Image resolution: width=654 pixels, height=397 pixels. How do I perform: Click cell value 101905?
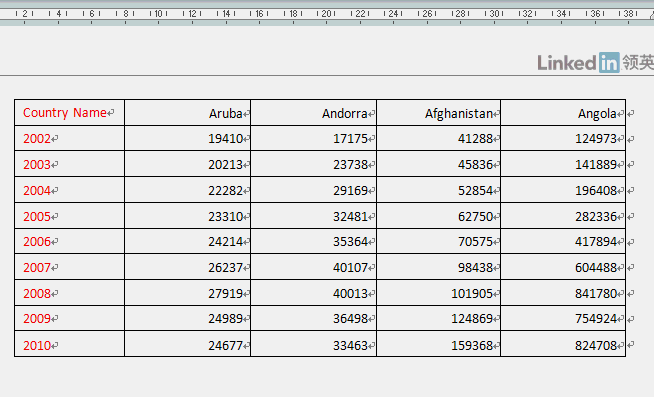[x=472, y=293]
